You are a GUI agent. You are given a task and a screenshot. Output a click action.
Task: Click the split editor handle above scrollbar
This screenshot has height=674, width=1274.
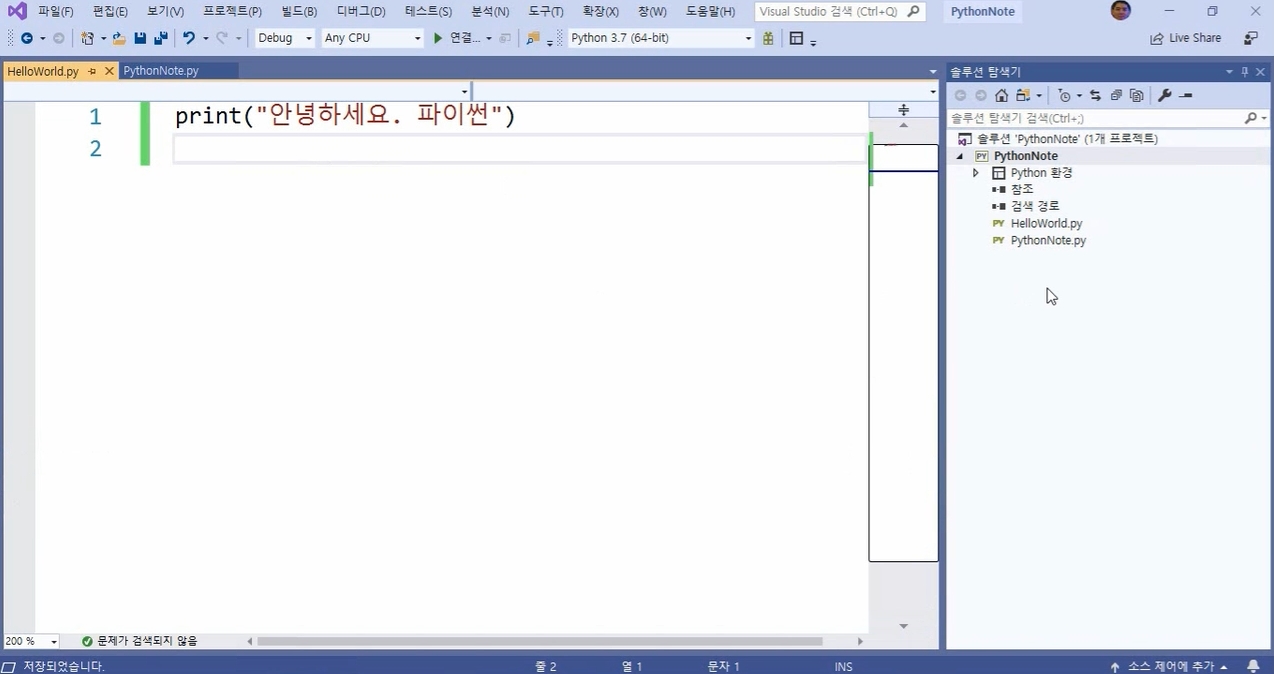point(903,109)
